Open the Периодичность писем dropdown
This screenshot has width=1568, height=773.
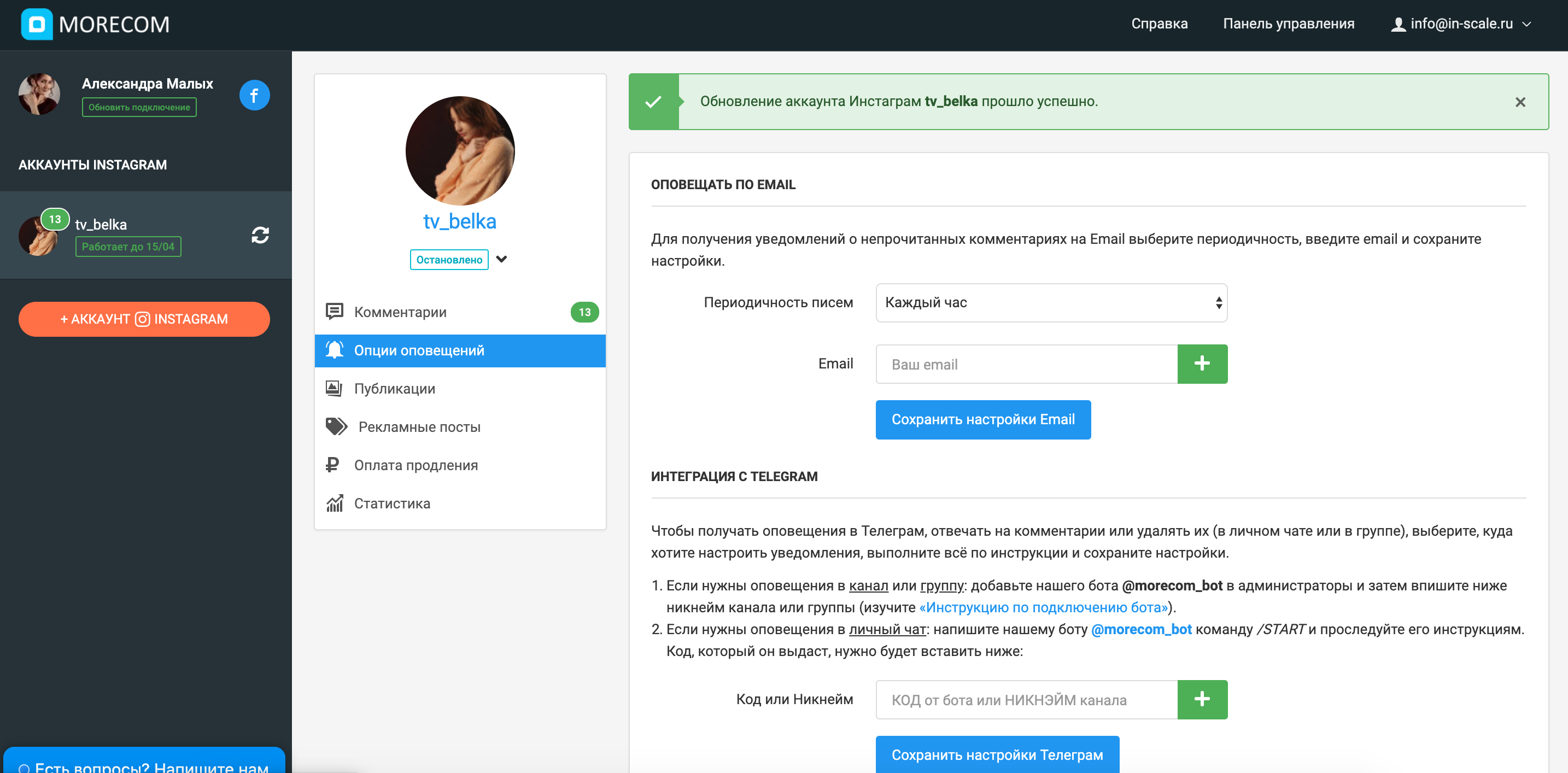coord(1051,302)
